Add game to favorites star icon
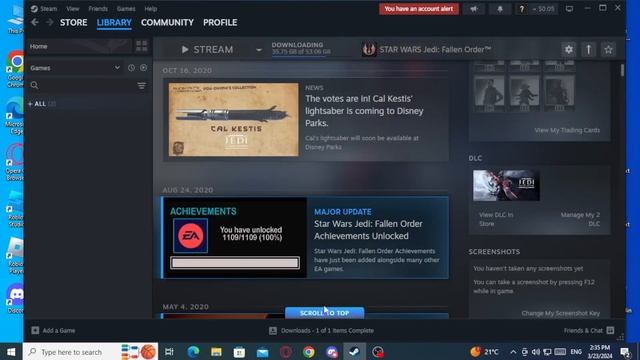Screen dimensions: 640x360 (609, 49)
